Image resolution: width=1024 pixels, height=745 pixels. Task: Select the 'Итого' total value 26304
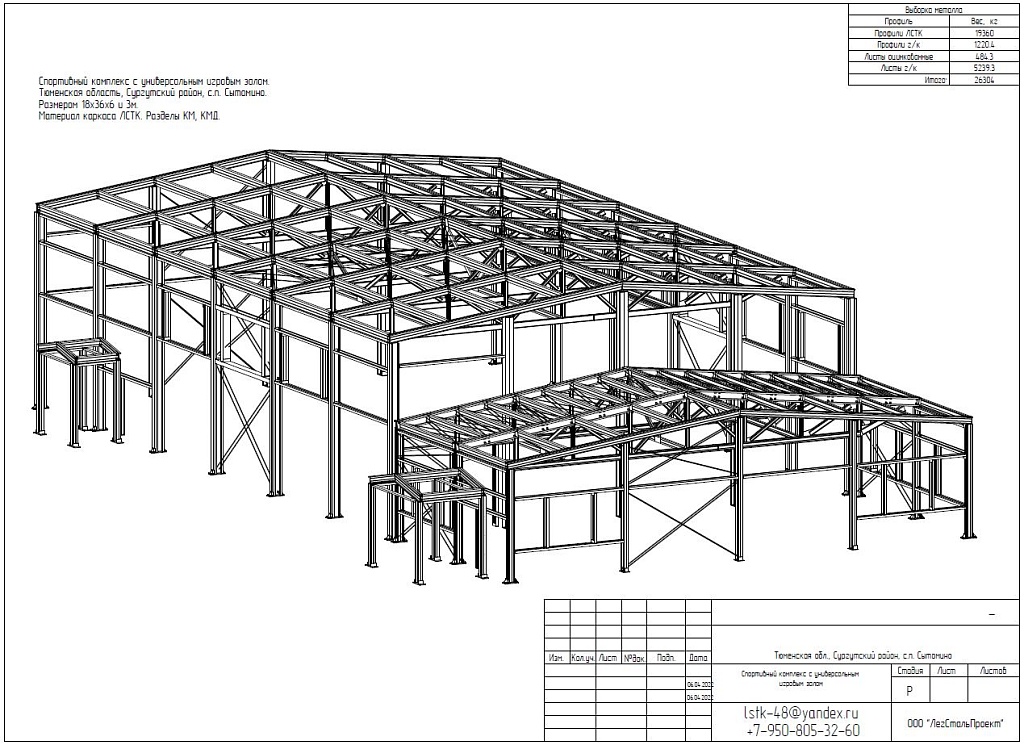(986, 82)
